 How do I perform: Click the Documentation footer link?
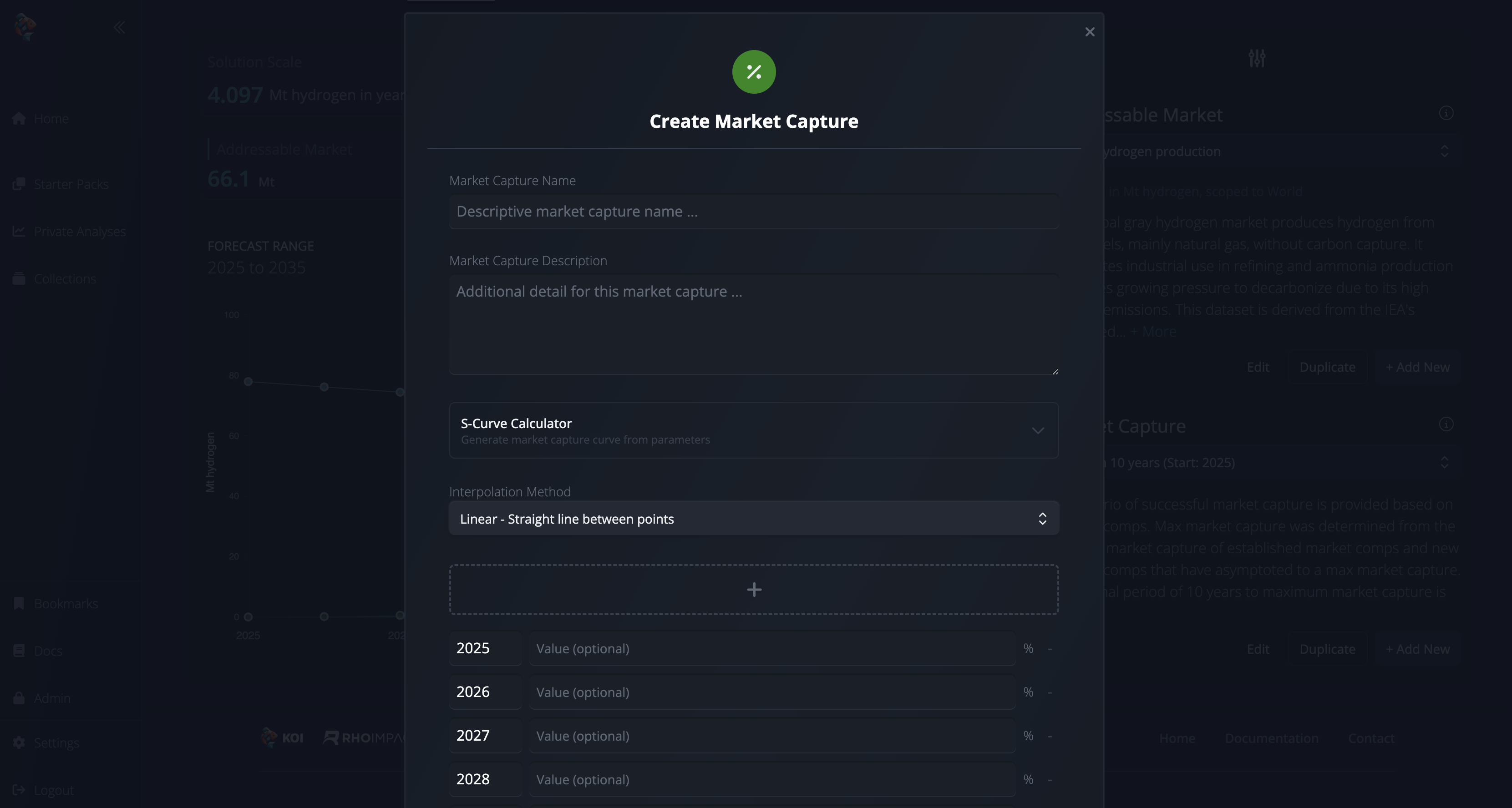[1271, 738]
